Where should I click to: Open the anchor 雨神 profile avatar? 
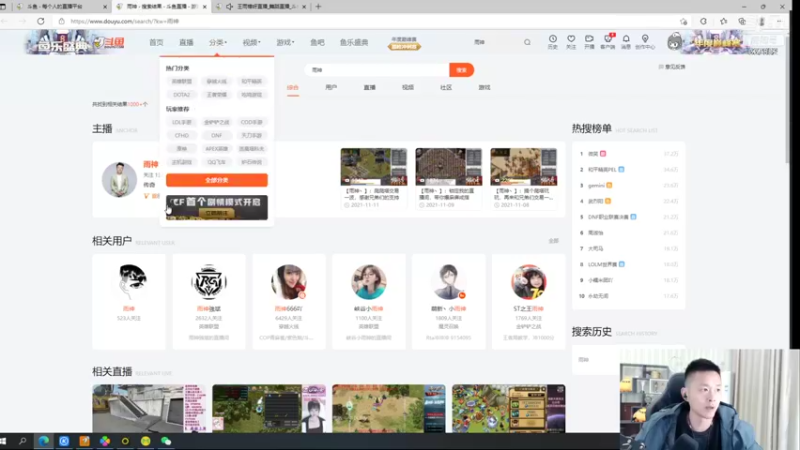coord(119,180)
